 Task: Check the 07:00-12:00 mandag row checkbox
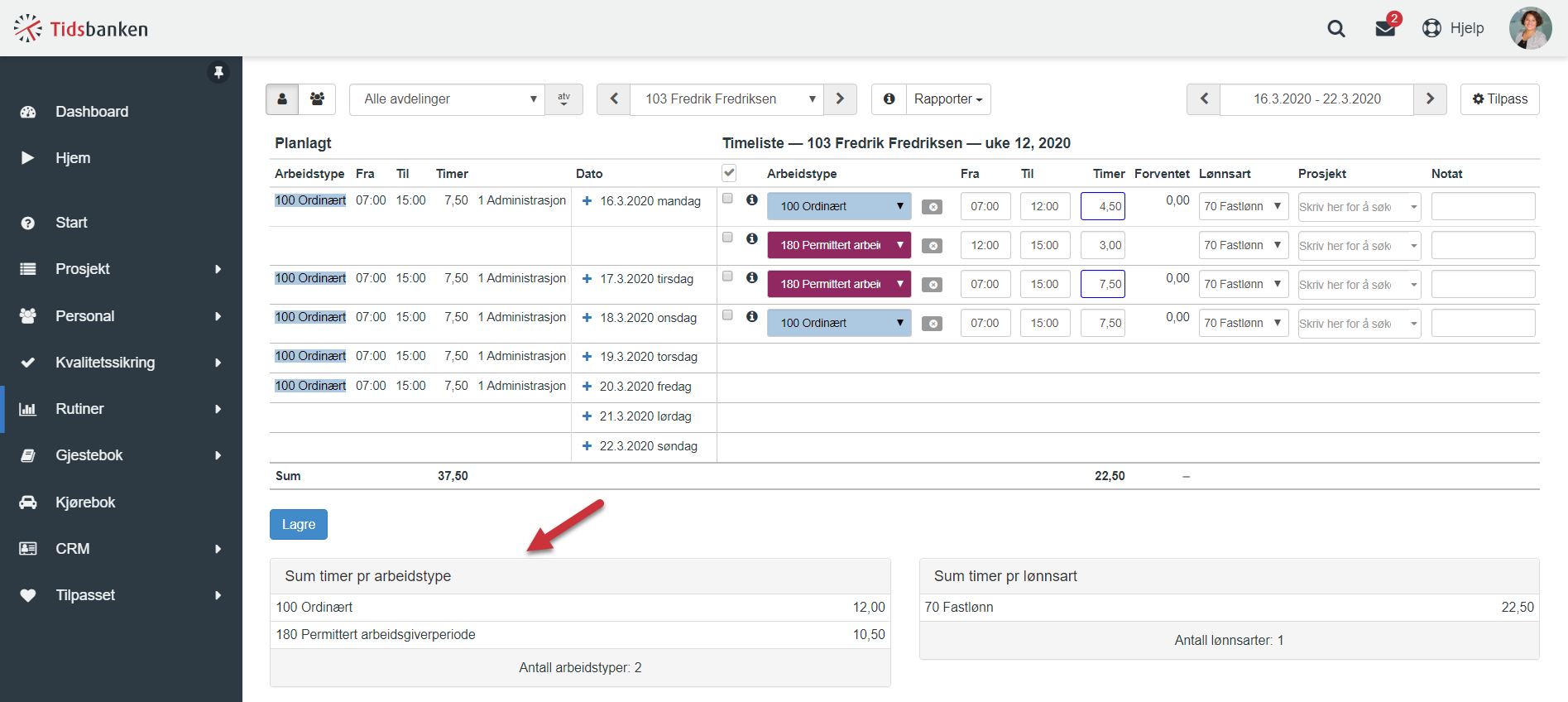(x=727, y=199)
